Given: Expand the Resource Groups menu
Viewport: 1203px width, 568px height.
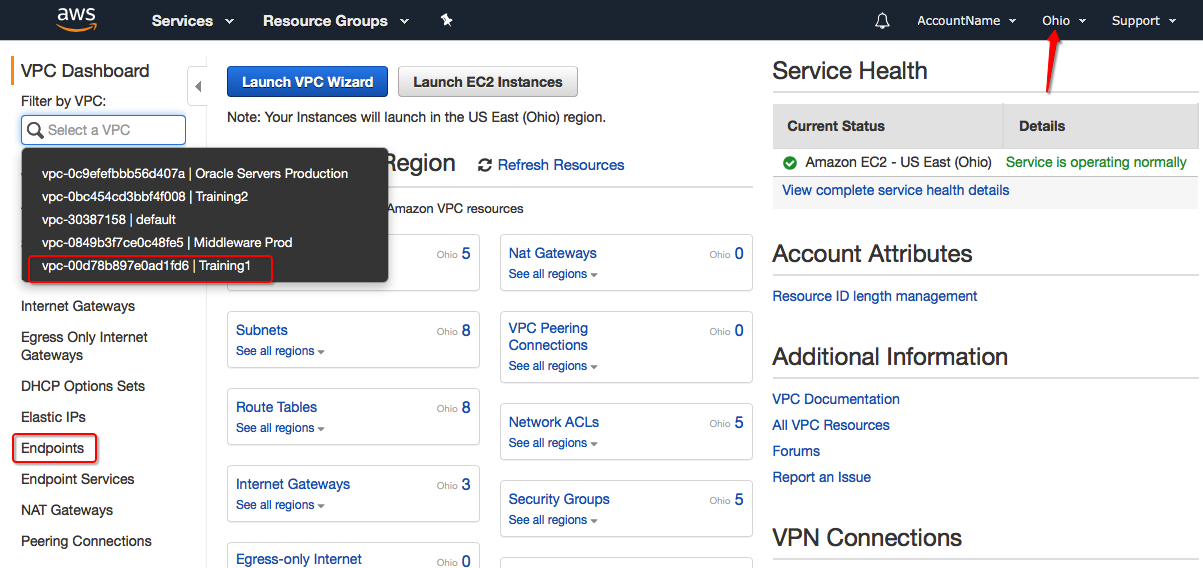Looking at the screenshot, I should tap(335, 21).
